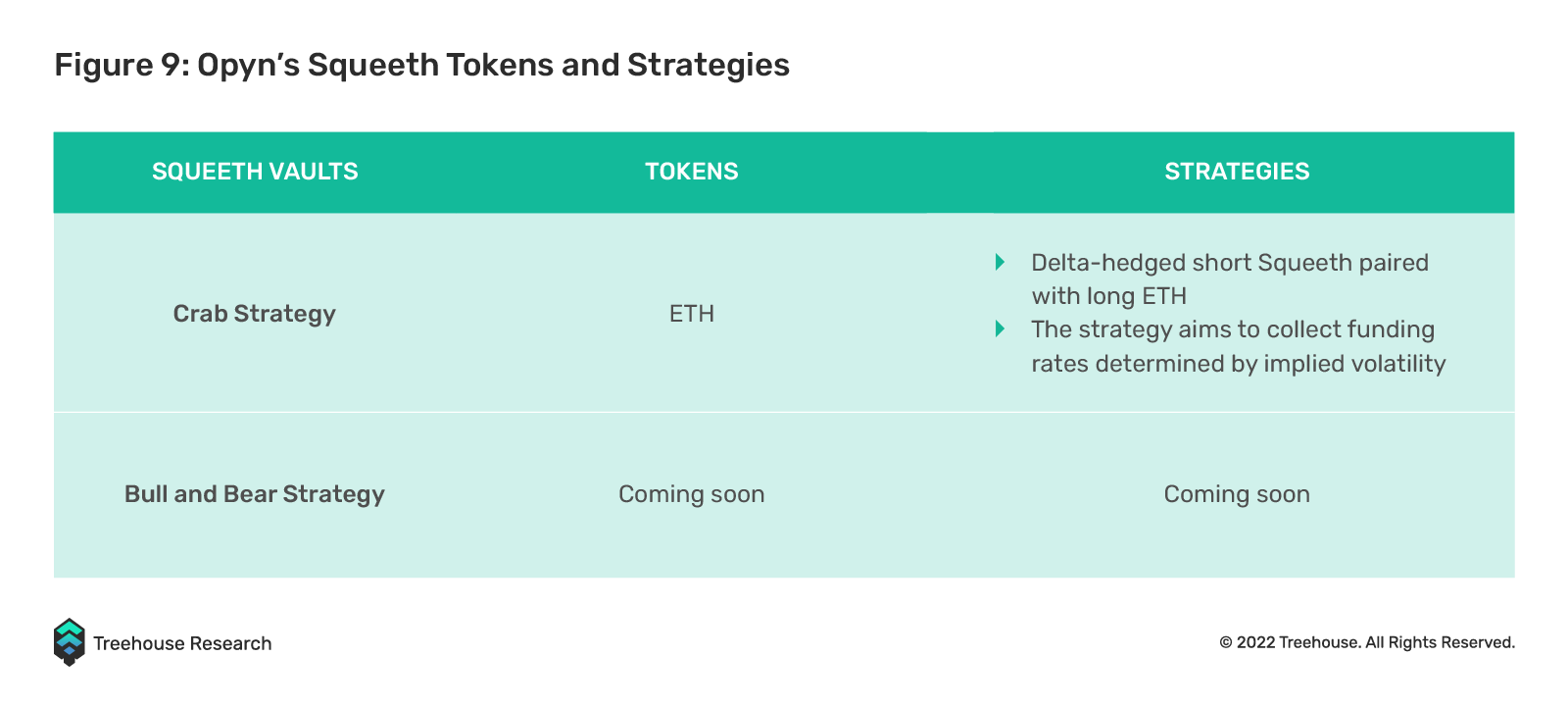Click Coming soon in the Tokens column

[x=692, y=494]
